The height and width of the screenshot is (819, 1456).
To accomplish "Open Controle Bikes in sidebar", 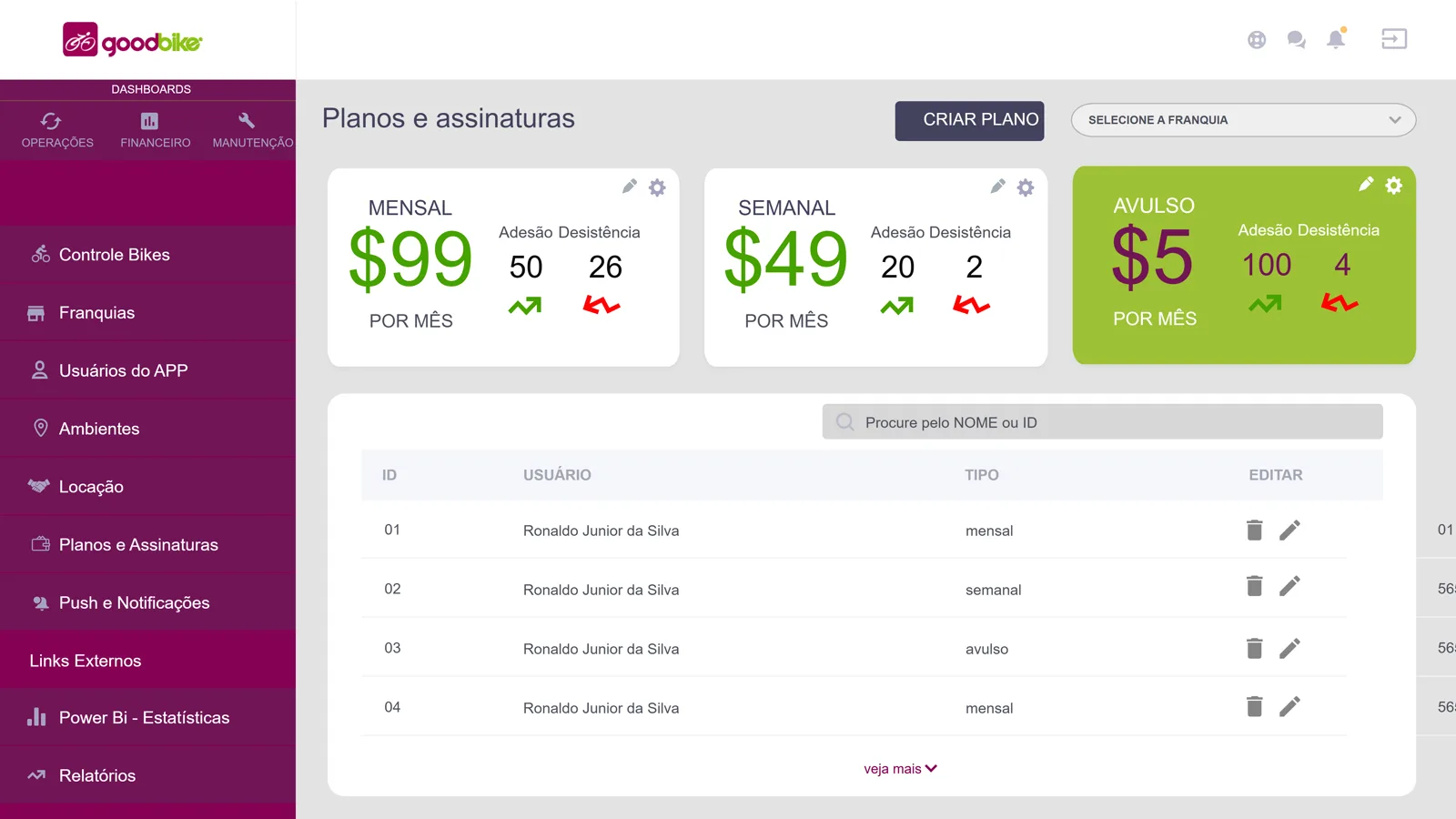I will 147,255.
